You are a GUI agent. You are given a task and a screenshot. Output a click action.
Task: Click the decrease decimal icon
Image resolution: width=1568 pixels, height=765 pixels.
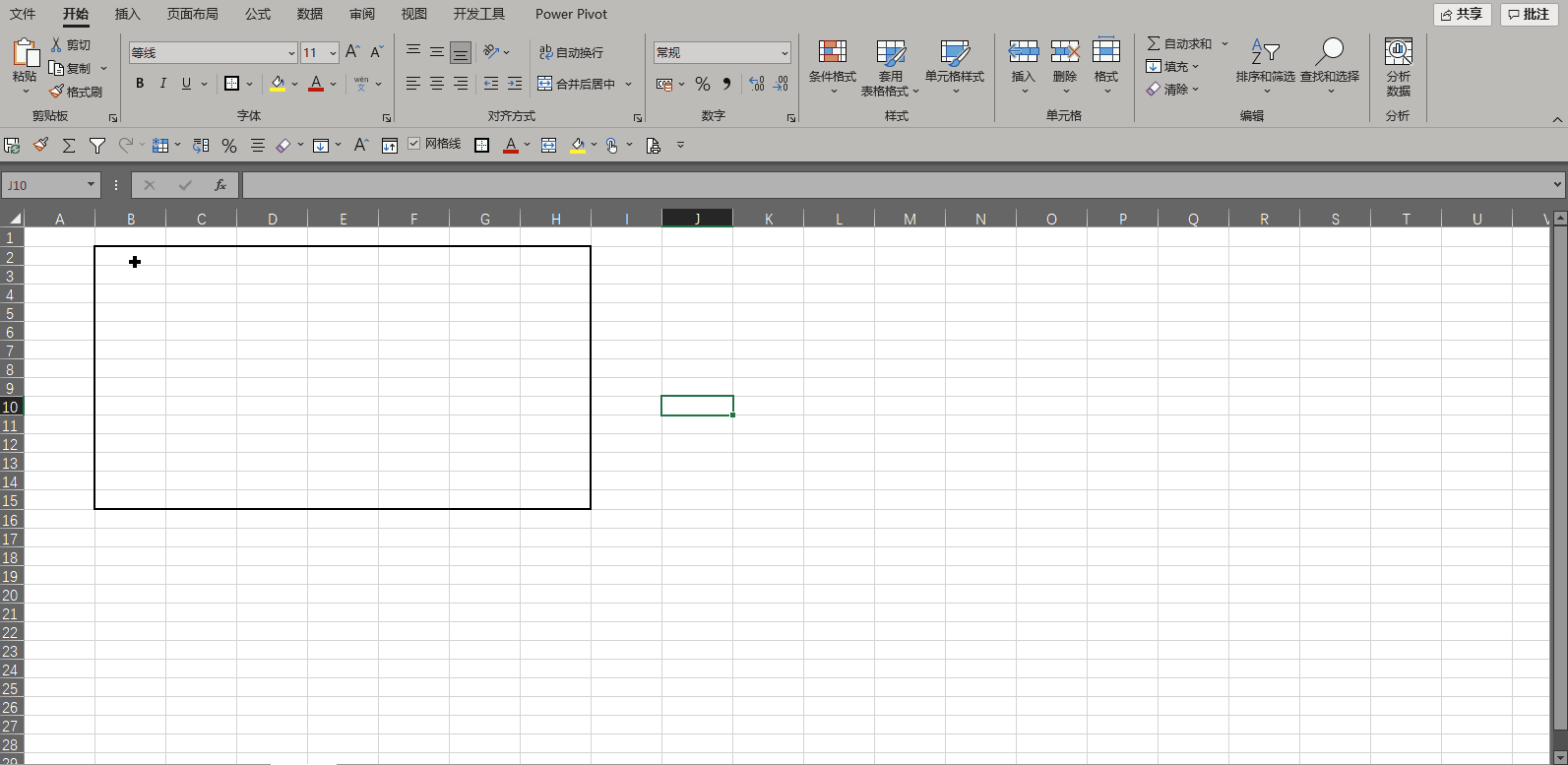coord(781,84)
